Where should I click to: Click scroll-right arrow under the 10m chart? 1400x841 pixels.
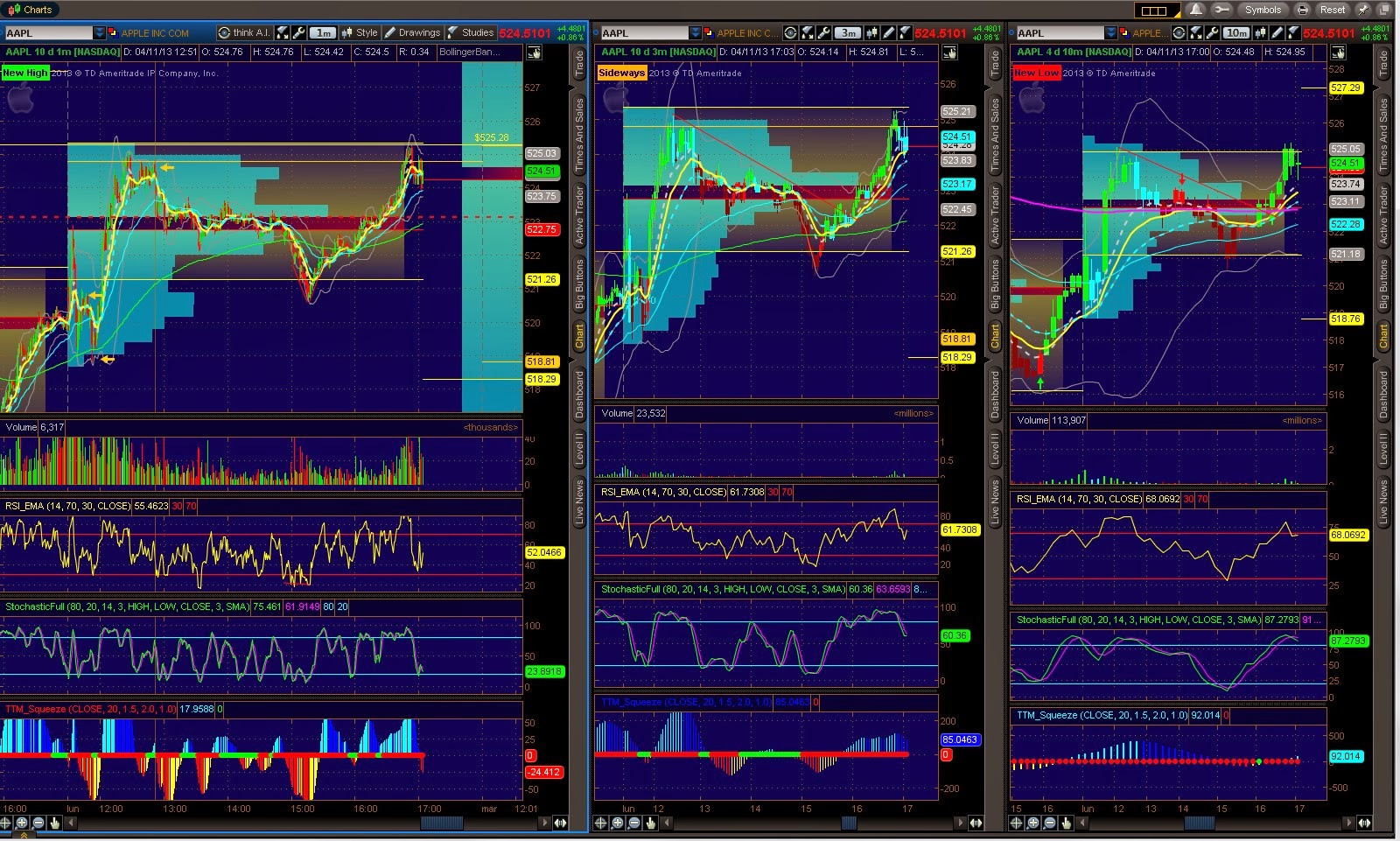coord(1348,823)
